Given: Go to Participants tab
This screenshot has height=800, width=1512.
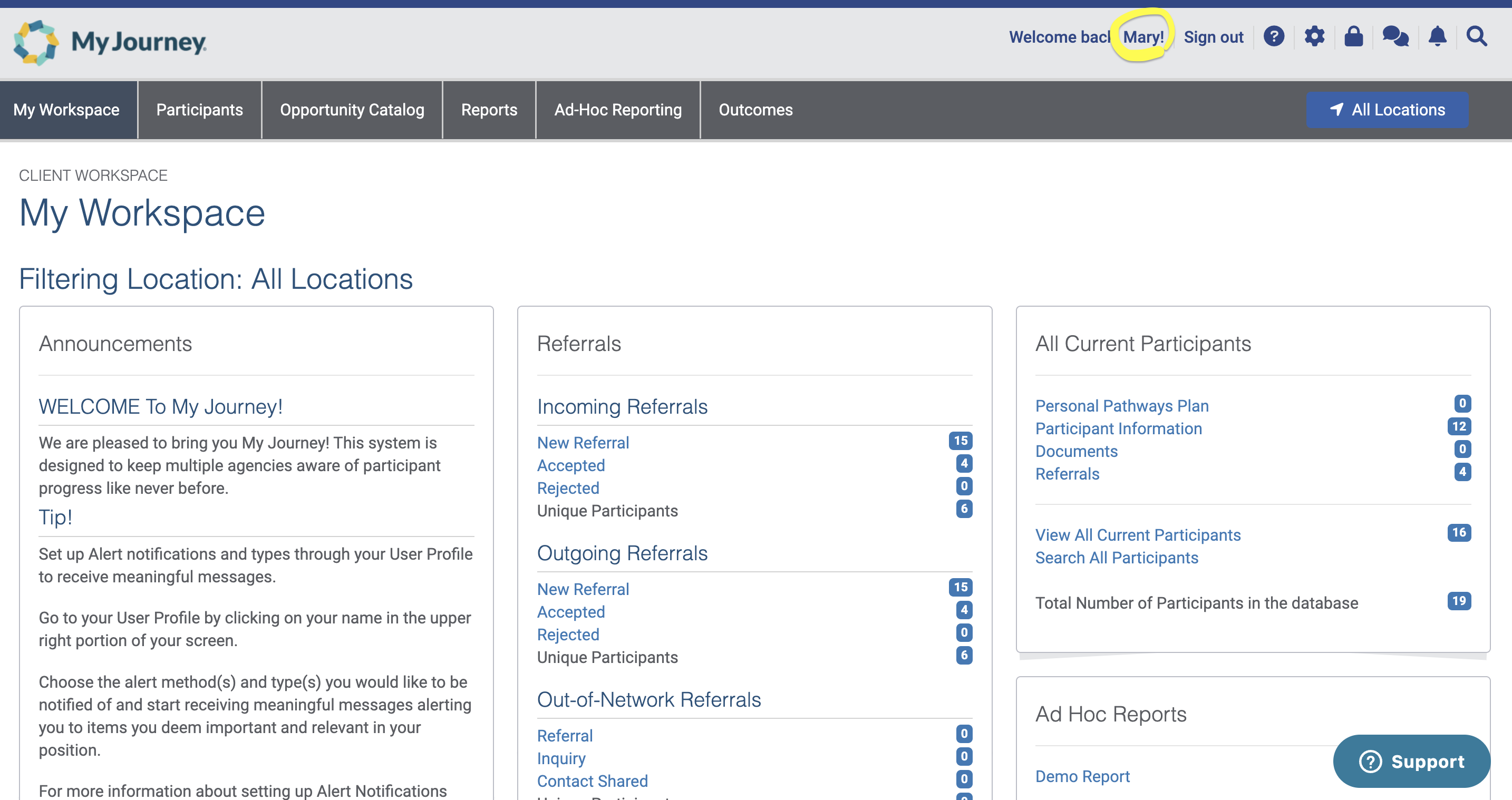Looking at the screenshot, I should pyautogui.click(x=199, y=110).
